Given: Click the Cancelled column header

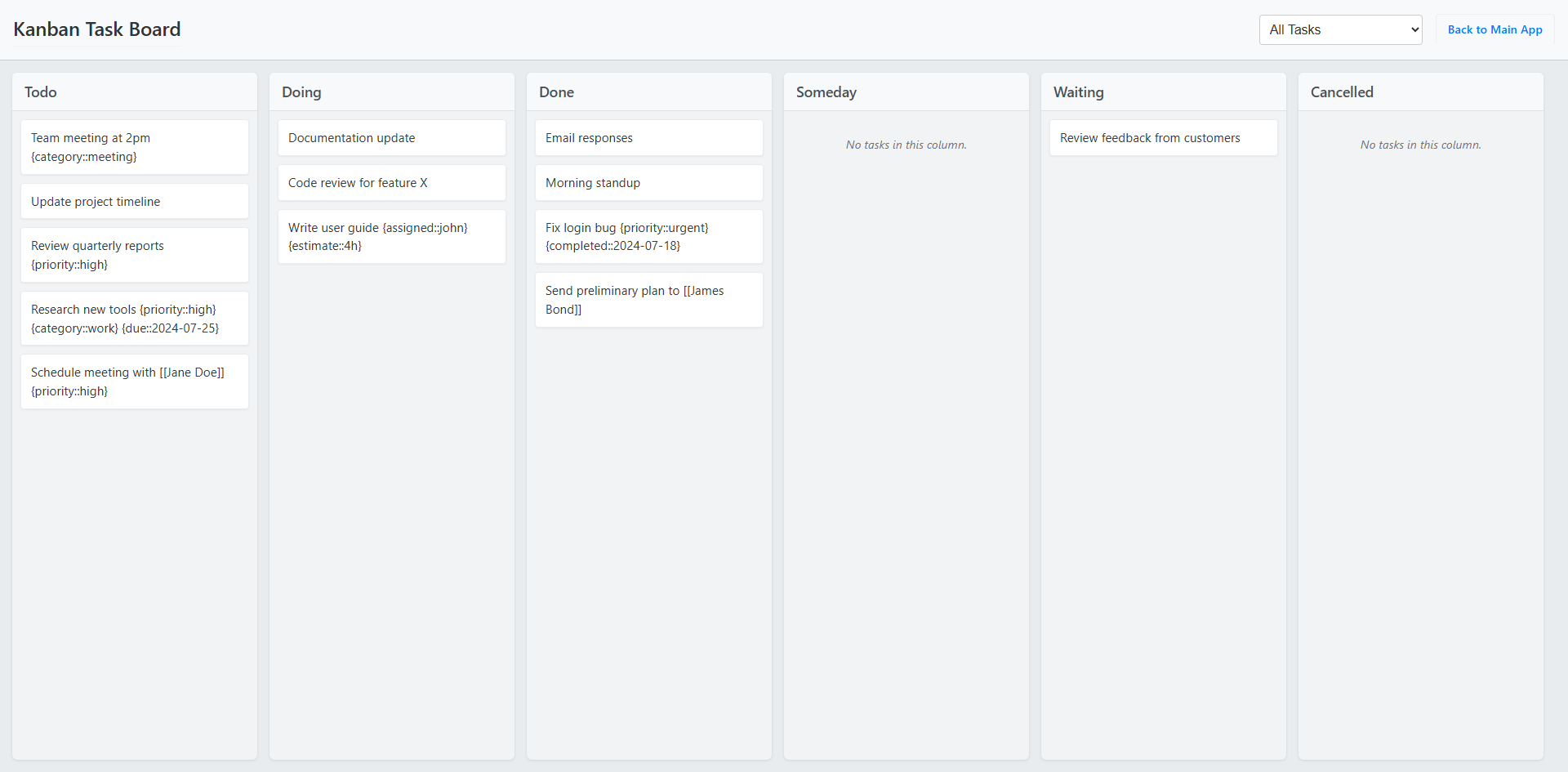Looking at the screenshot, I should click(1342, 92).
